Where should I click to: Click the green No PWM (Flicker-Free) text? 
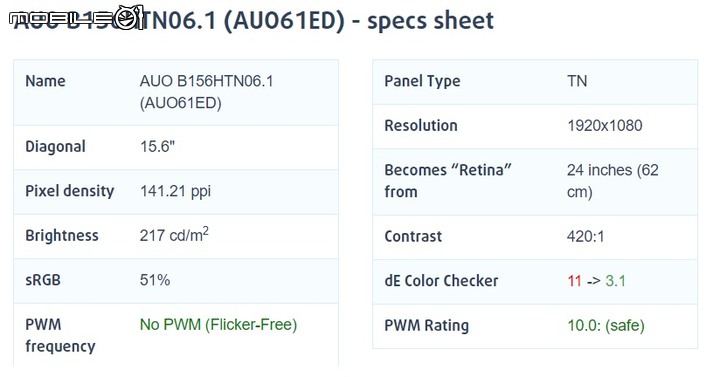coord(218,325)
